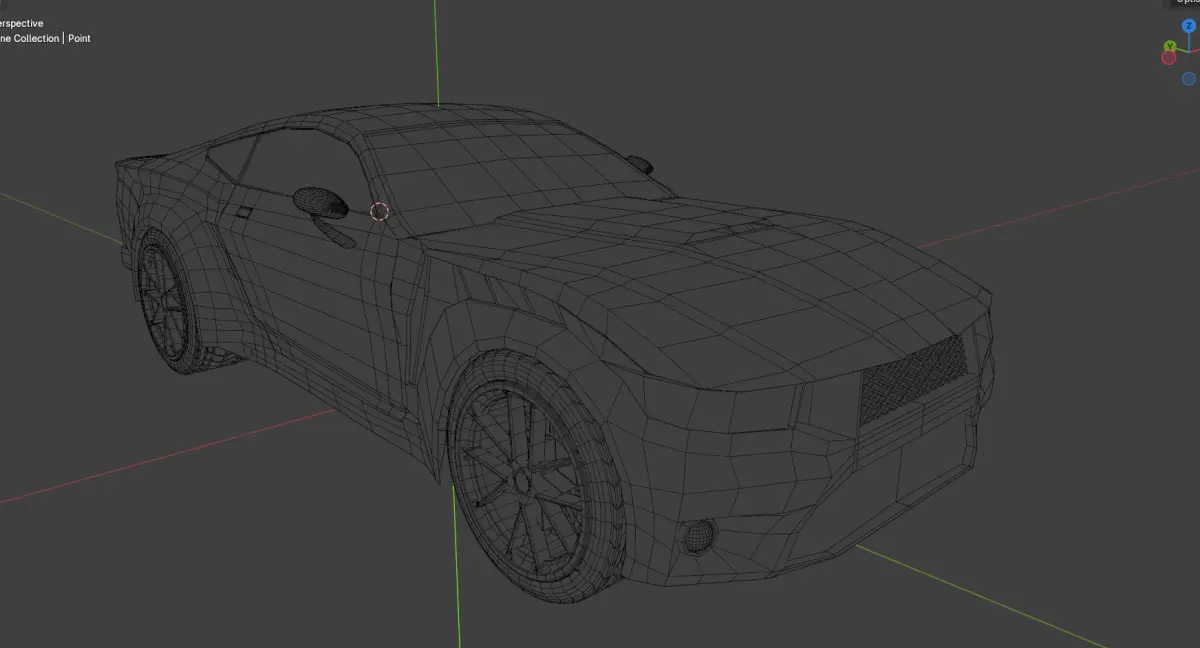Click the blue Z axis gizmo handle
Screen dimensions: 1200x648
1189,26
